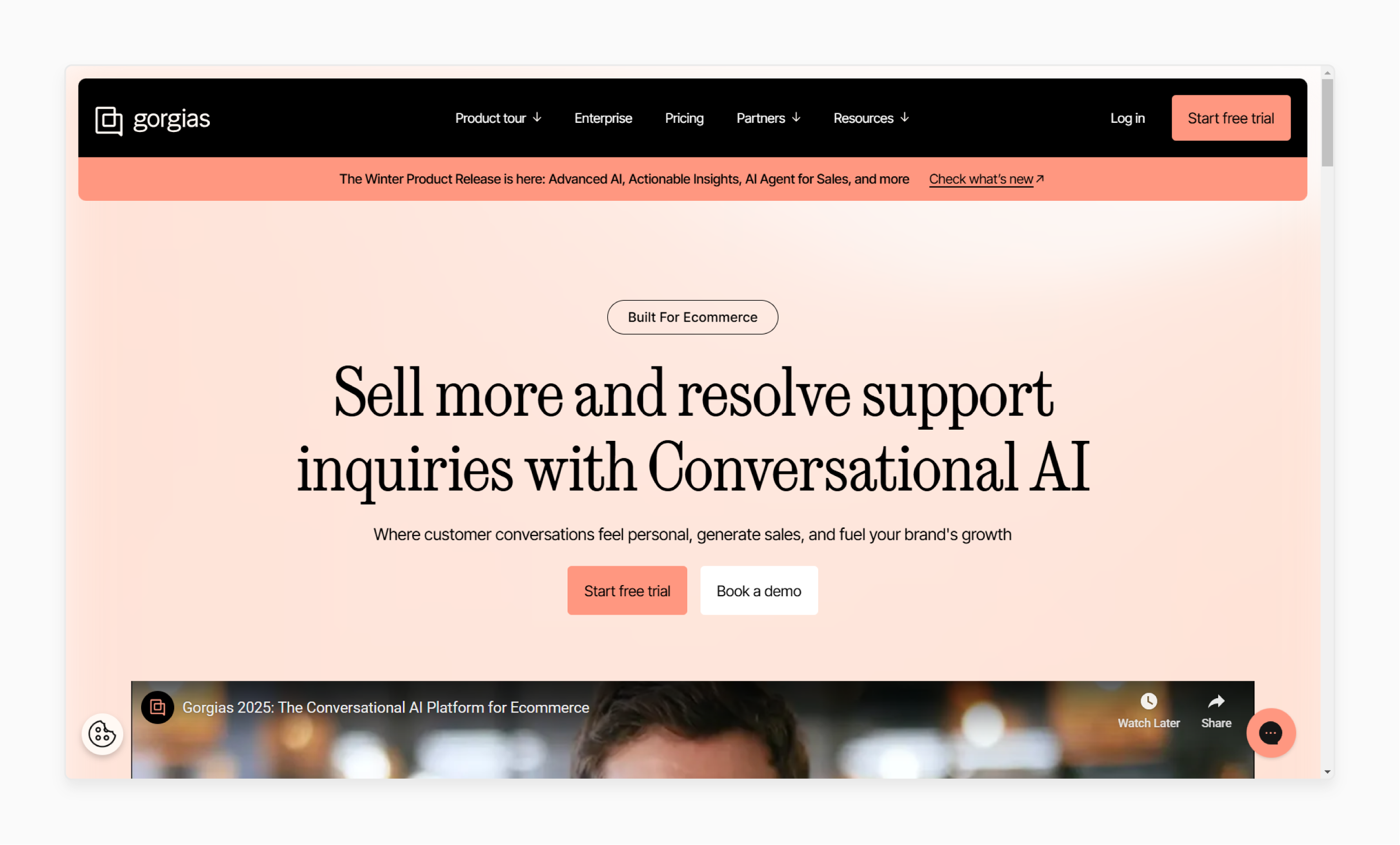Click the cookie settings icon
The height and width of the screenshot is (845, 1400).
point(101,733)
